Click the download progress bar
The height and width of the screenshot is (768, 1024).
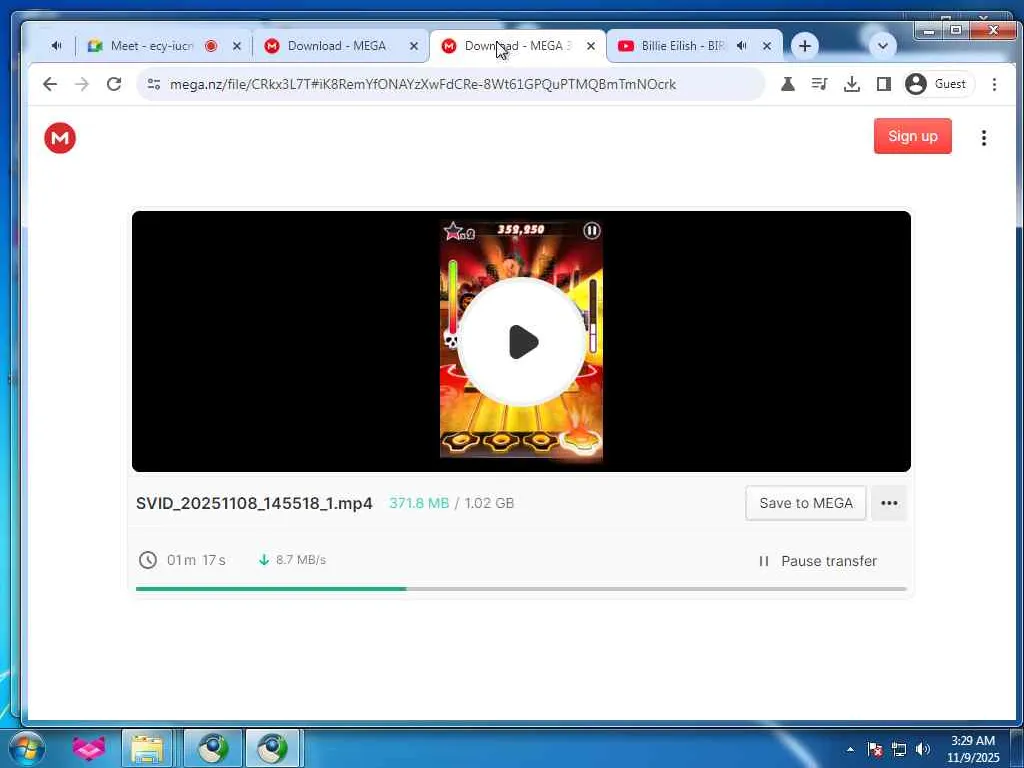[521, 589]
